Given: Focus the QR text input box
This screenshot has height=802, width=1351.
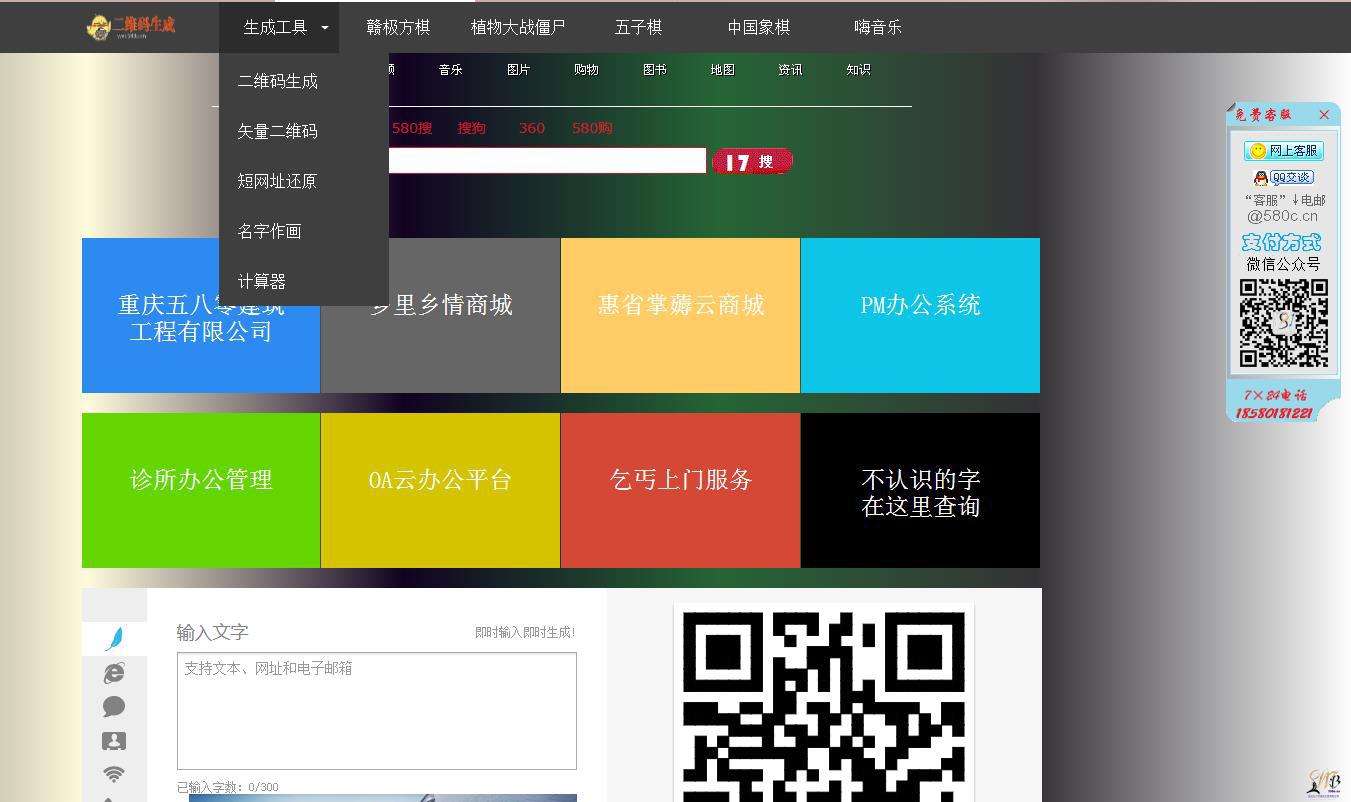Looking at the screenshot, I should [376, 711].
